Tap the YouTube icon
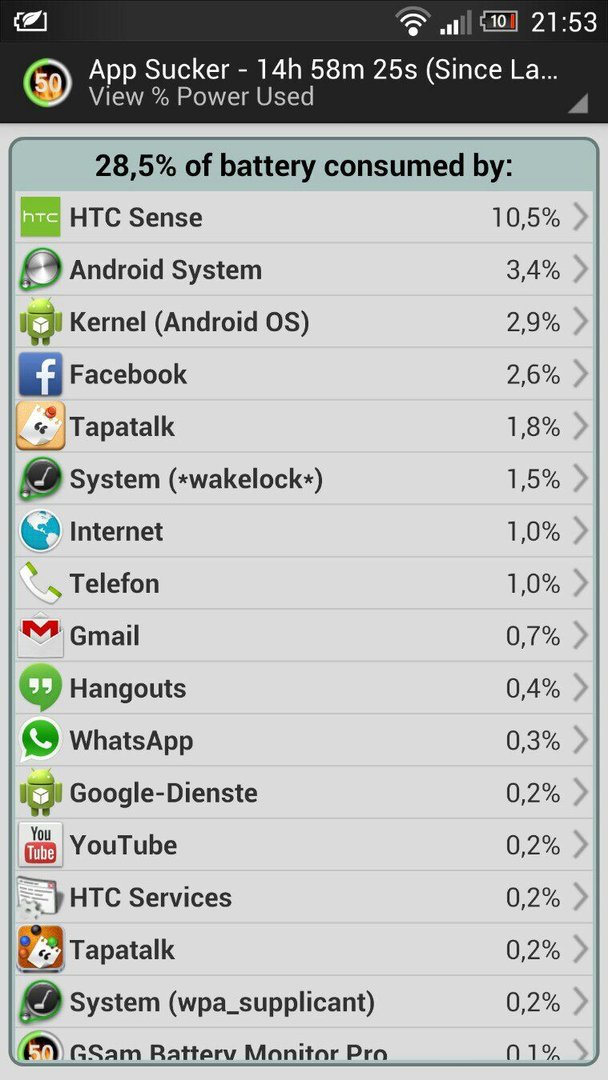This screenshot has width=608, height=1080. click(40, 845)
